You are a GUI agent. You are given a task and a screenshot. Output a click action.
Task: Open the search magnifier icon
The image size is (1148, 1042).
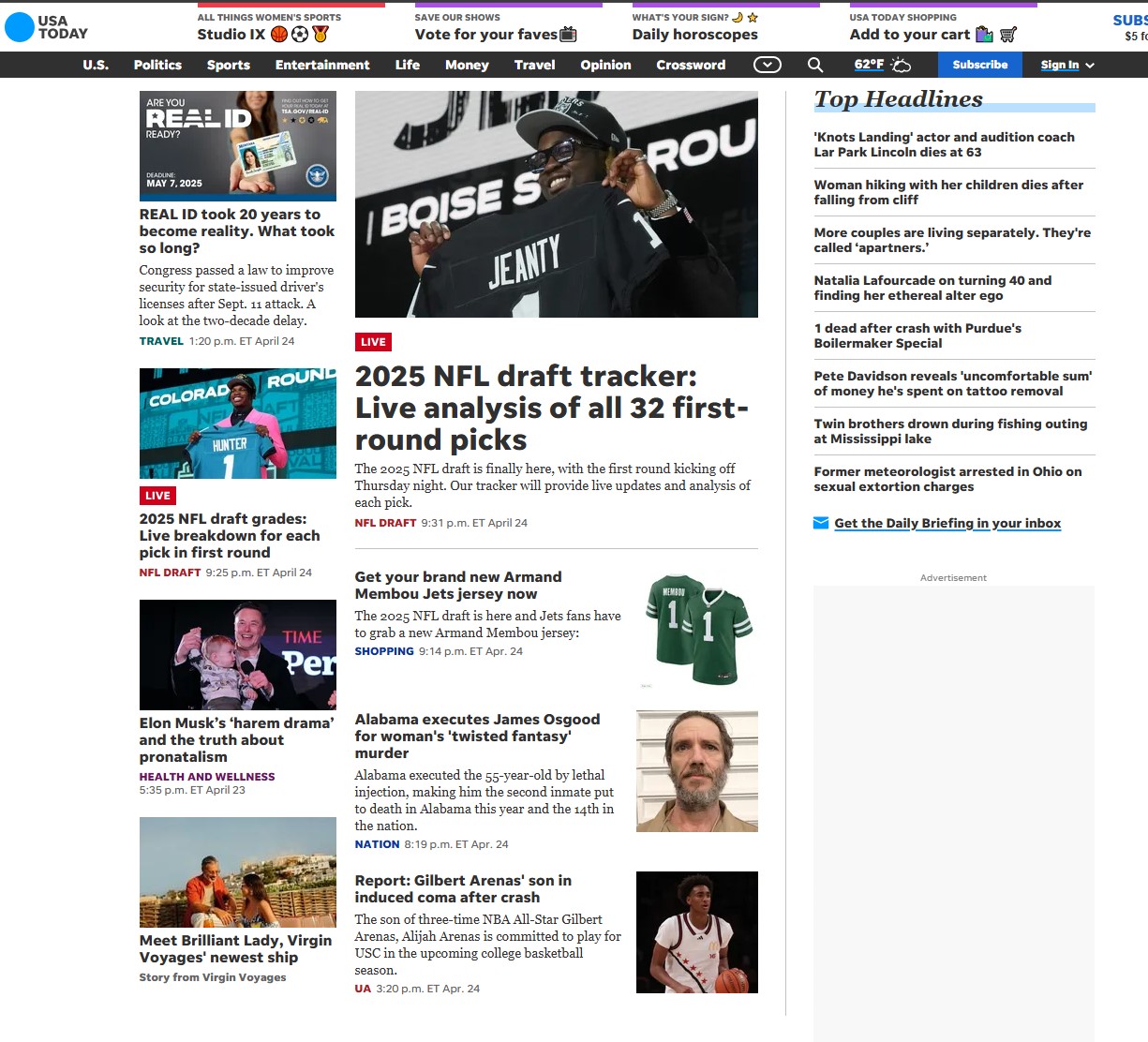click(x=815, y=65)
